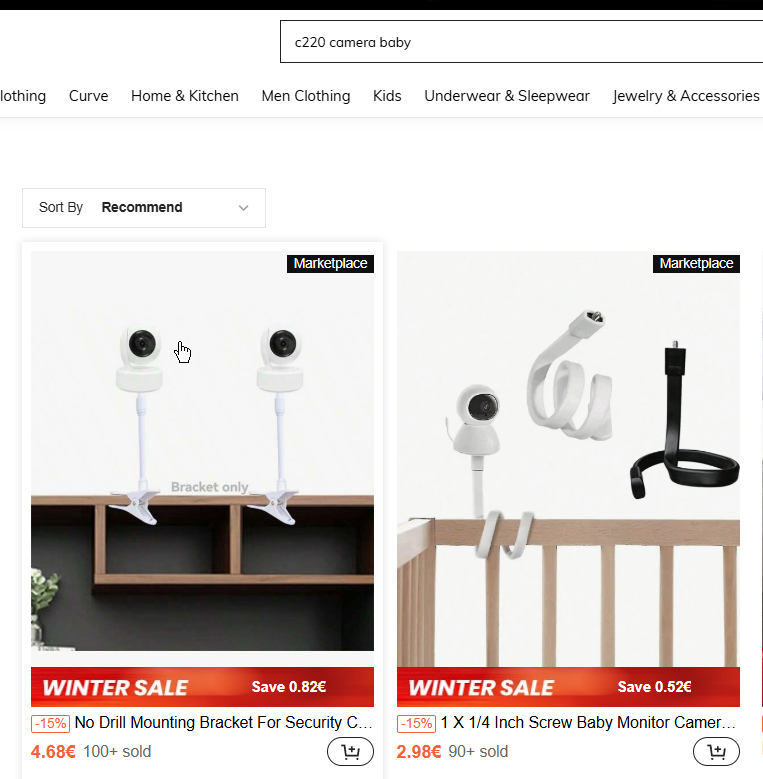
Task: Add No Drill Mounting Bracket to cart
Action: click(x=350, y=752)
